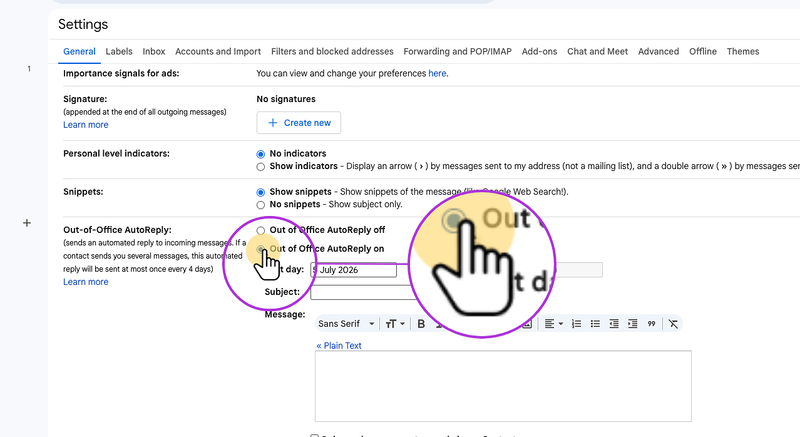
Task: Click the plus icon in left sidebar
Action: 27,223
